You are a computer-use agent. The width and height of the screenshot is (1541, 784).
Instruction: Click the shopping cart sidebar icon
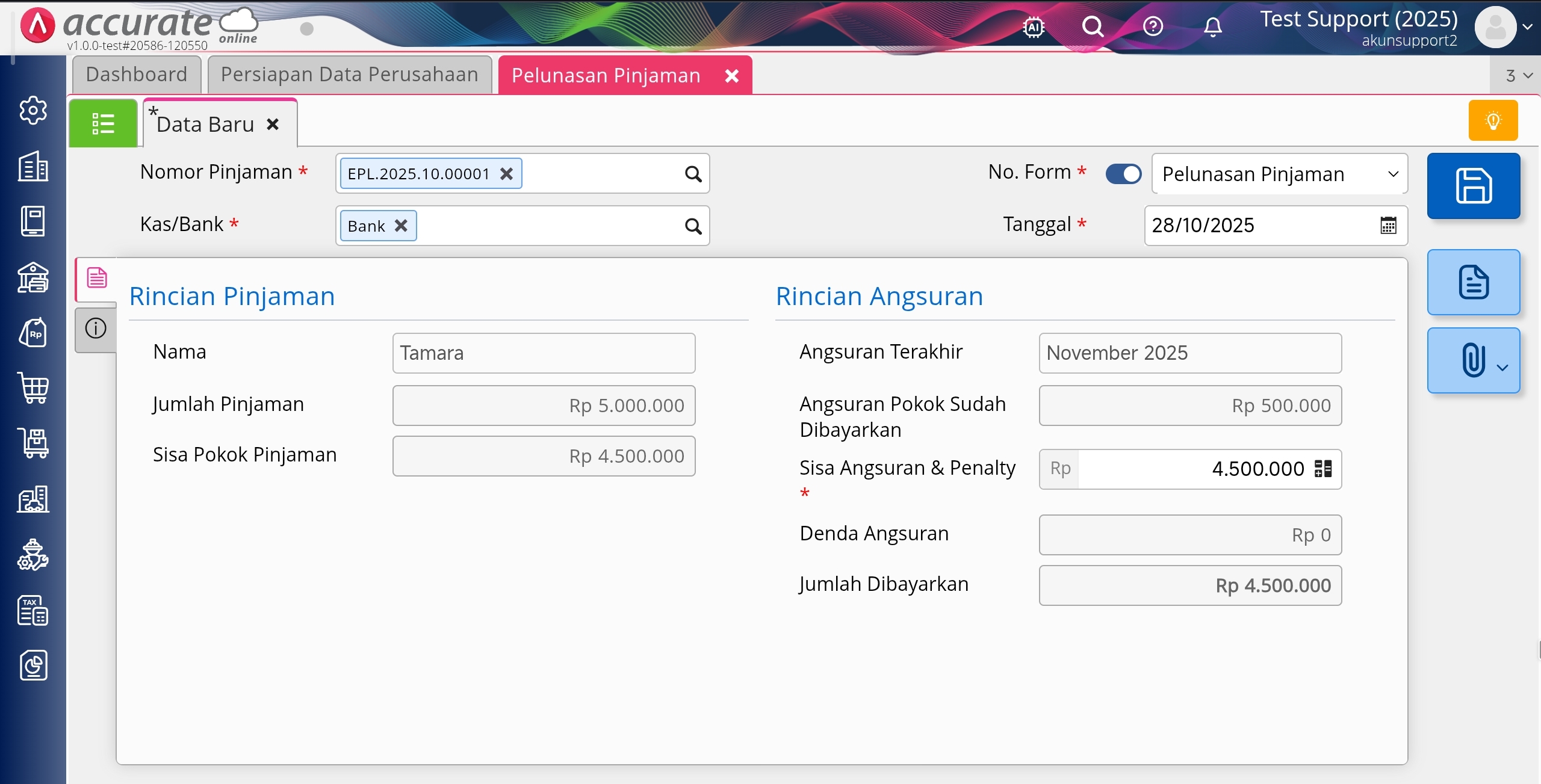point(34,388)
